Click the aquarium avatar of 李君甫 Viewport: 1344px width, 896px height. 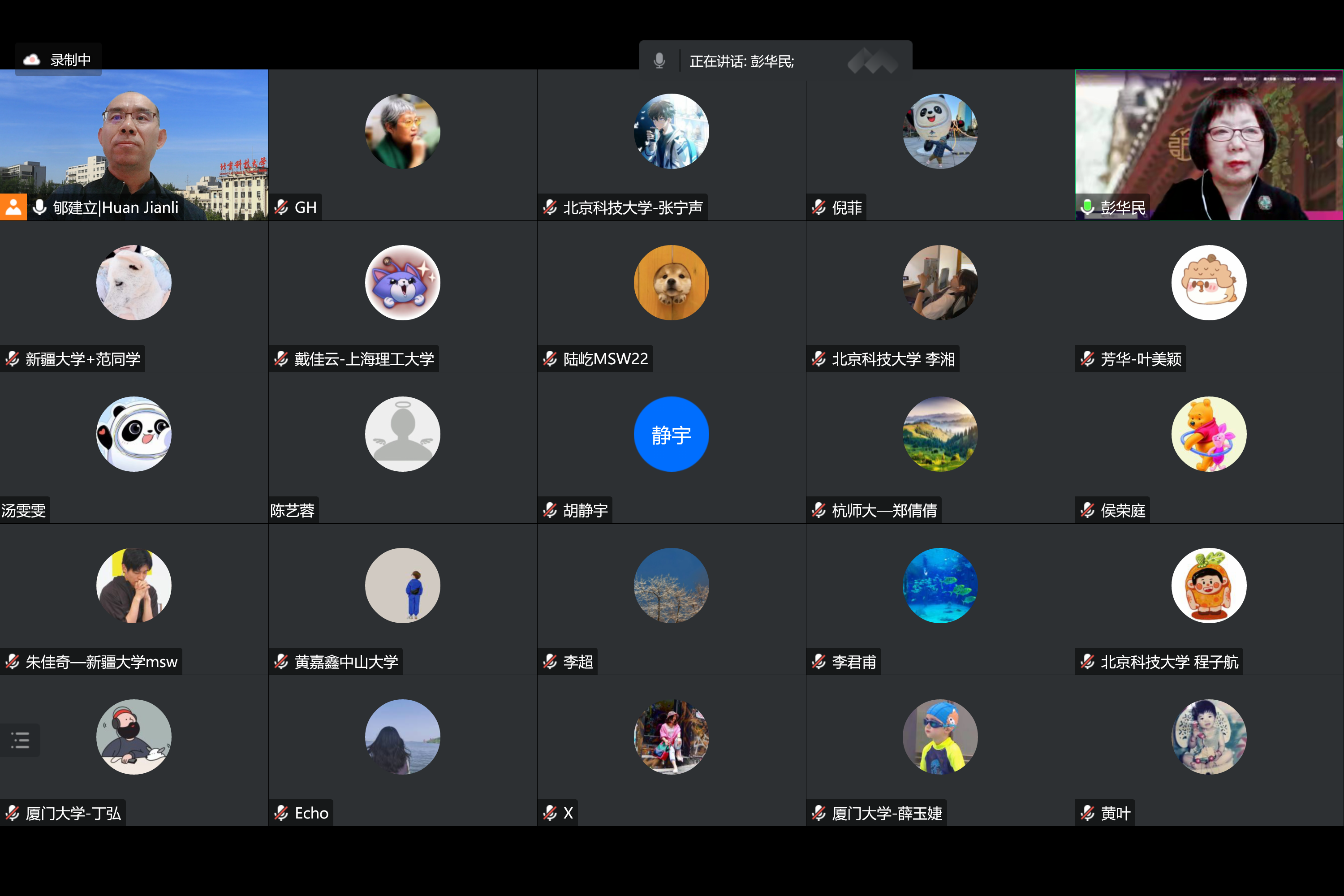tap(940, 585)
